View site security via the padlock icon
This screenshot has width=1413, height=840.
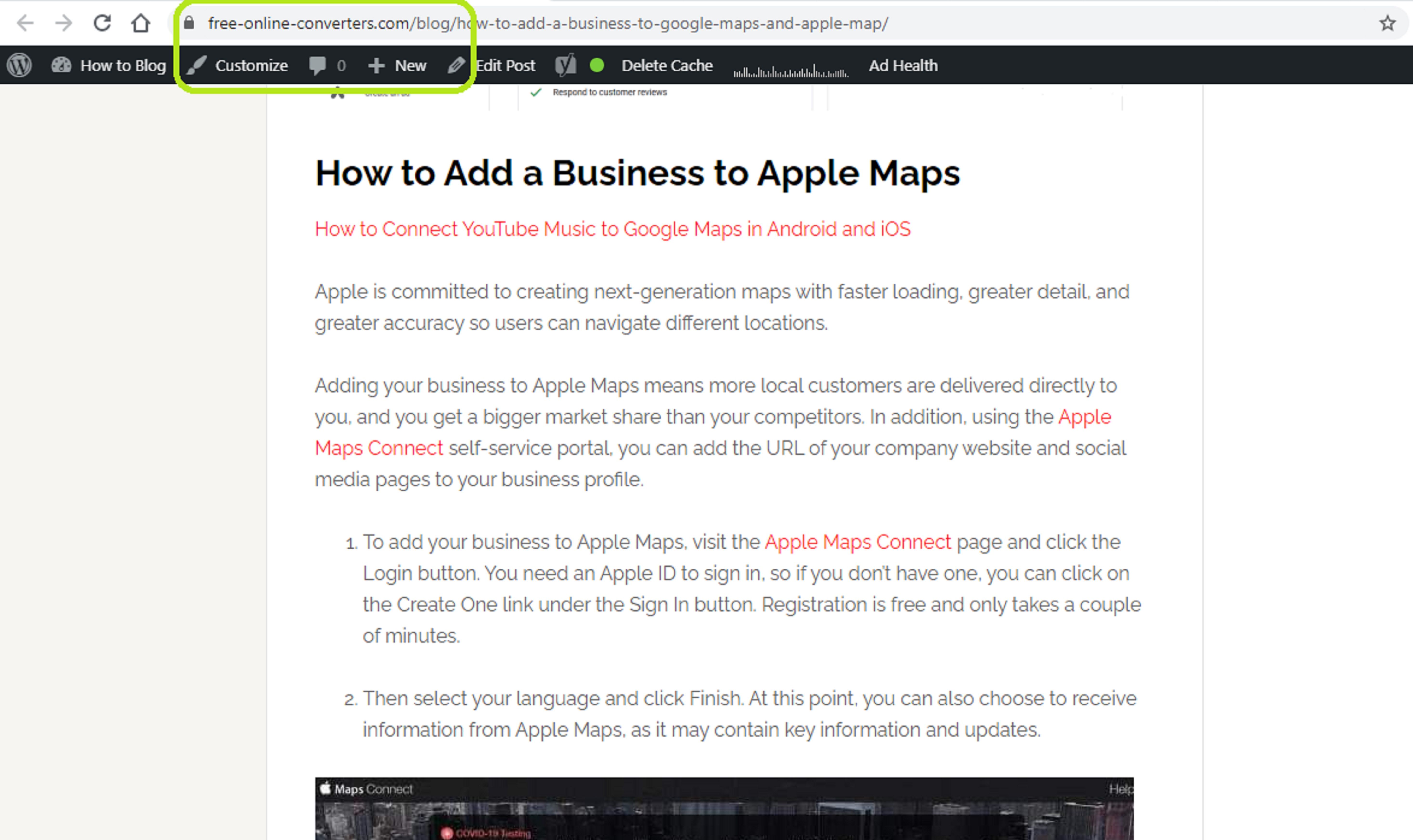pos(189,23)
